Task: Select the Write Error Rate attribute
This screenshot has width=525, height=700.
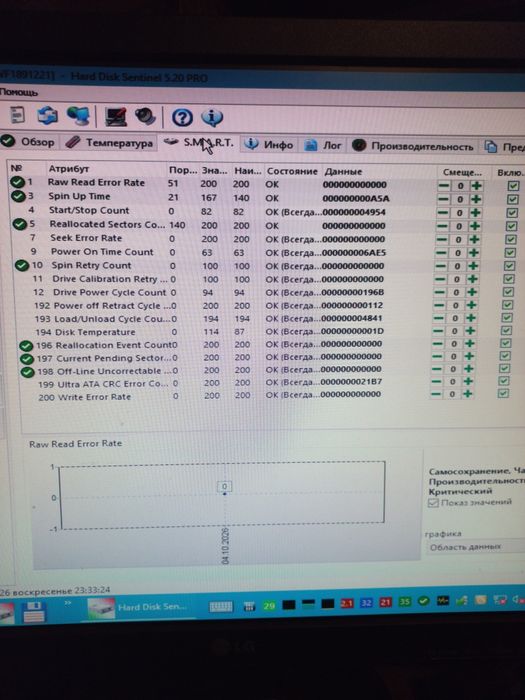Action: 95,397
